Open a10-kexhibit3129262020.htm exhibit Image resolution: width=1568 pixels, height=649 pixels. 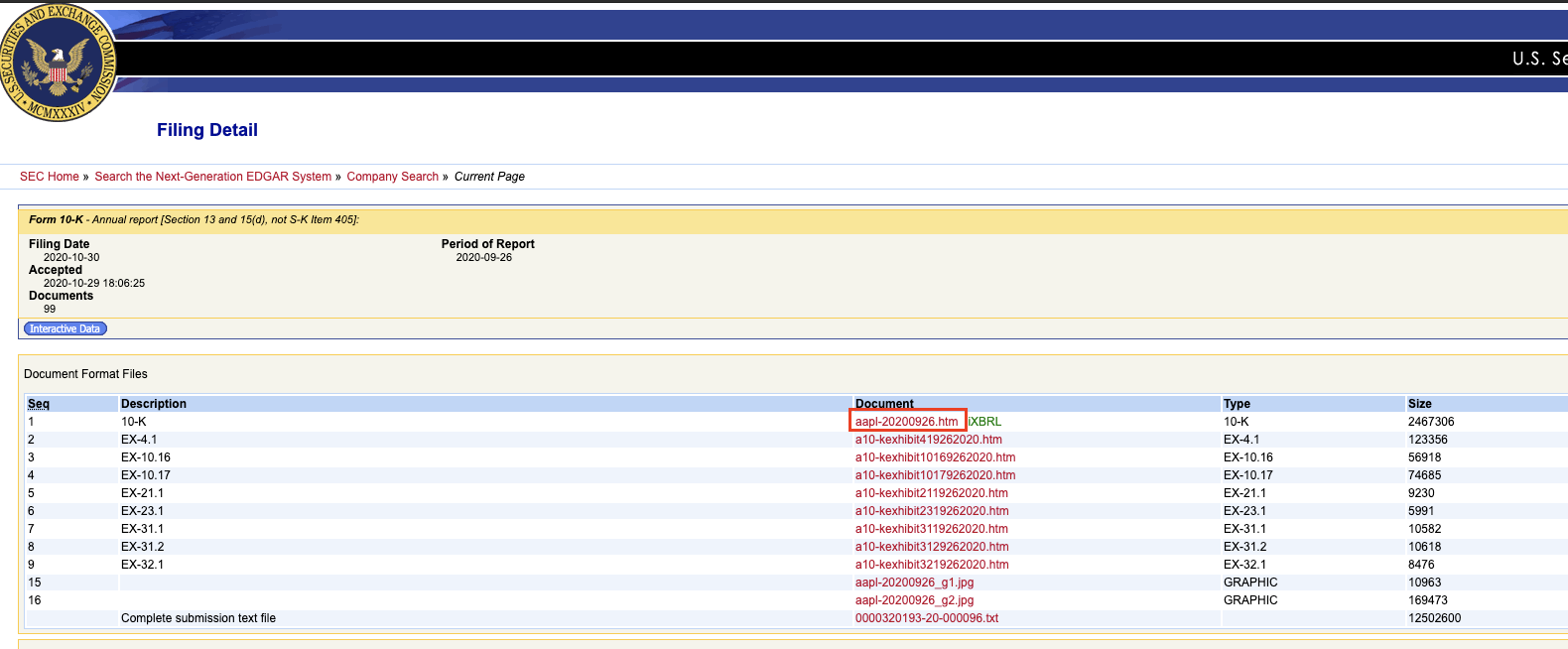click(932, 547)
